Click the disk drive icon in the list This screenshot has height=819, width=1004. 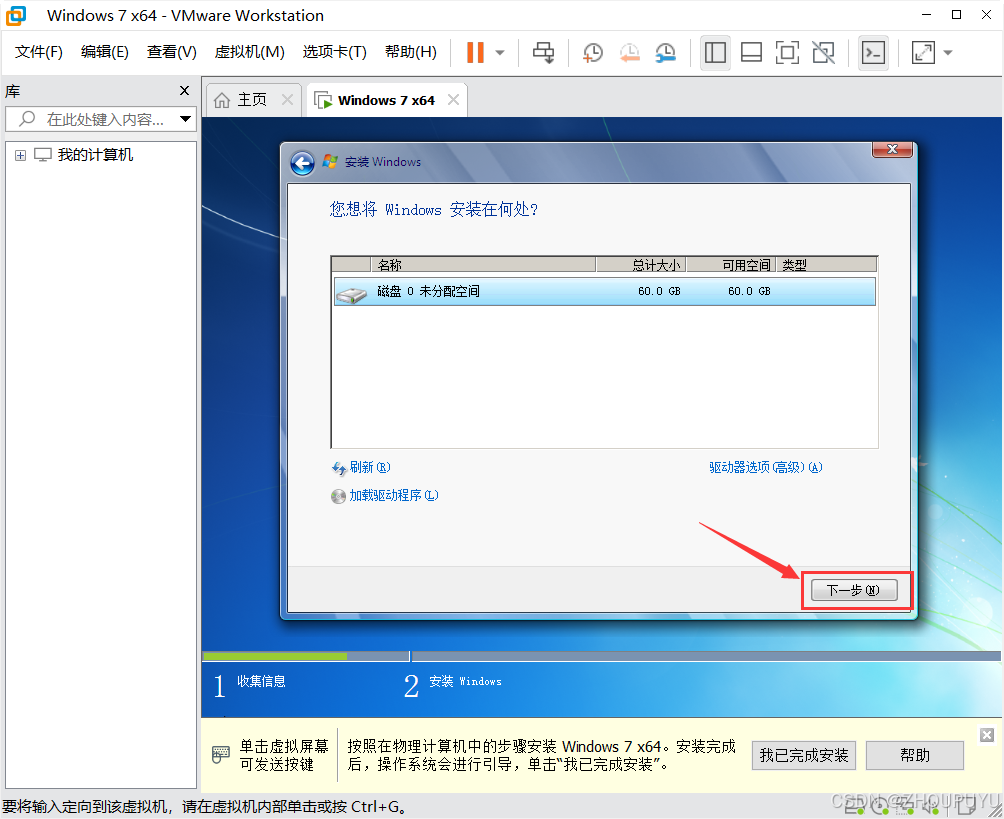click(351, 294)
